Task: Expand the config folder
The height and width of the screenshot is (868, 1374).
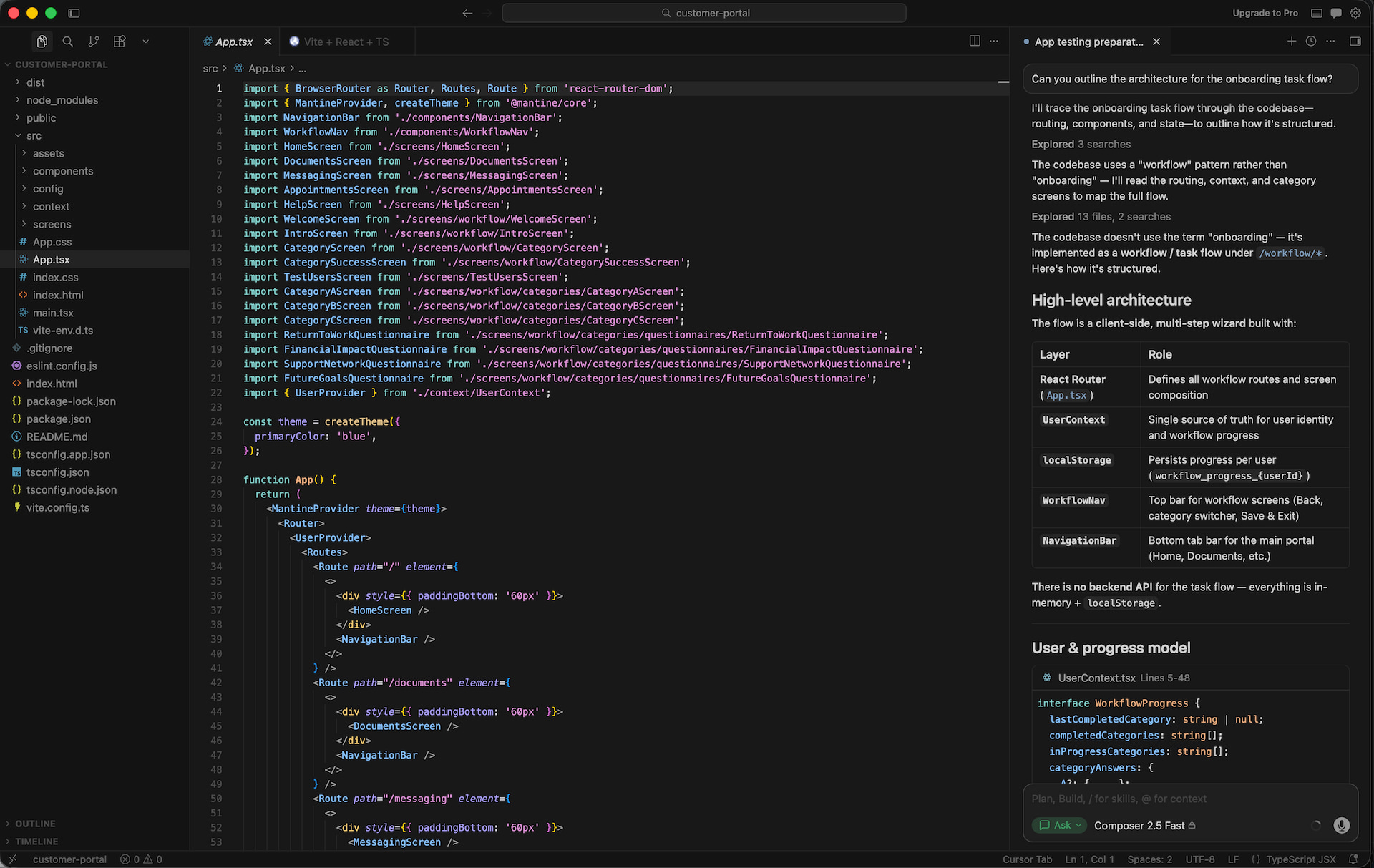Action: (x=48, y=189)
